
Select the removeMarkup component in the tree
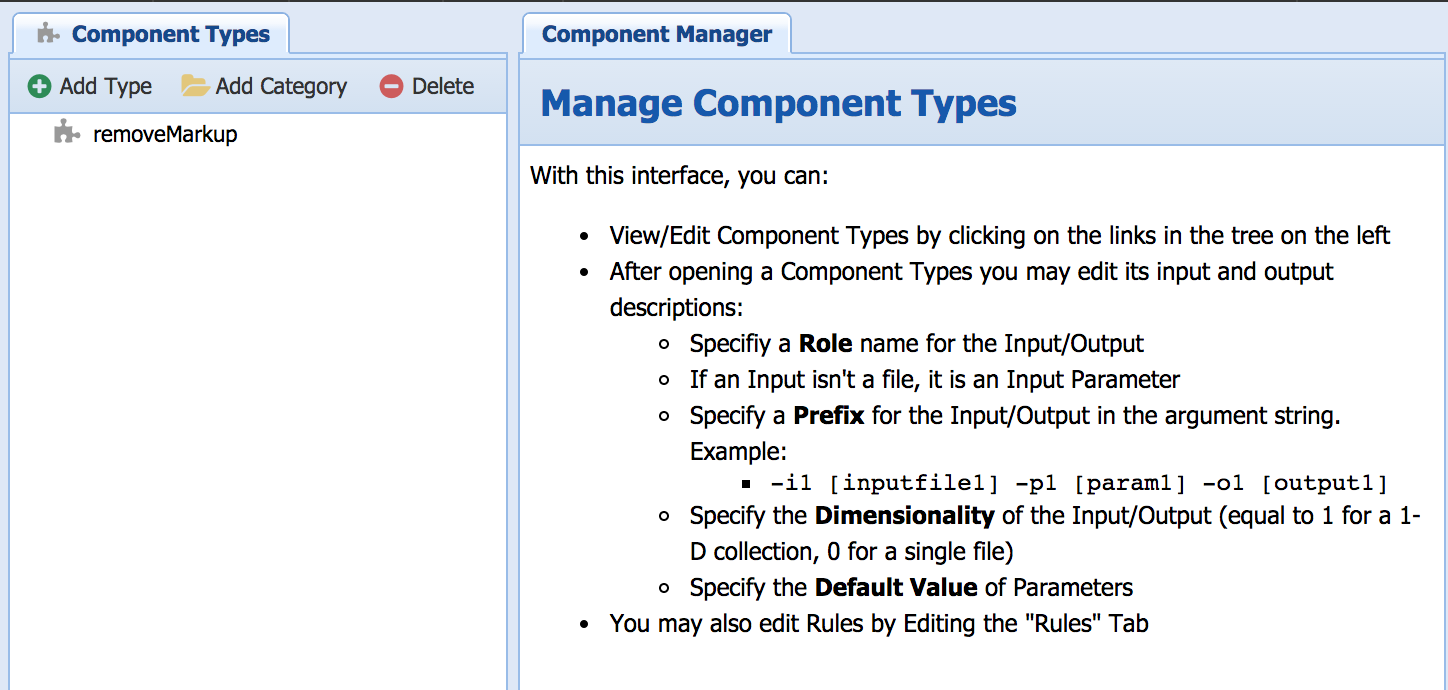click(x=165, y=134)
